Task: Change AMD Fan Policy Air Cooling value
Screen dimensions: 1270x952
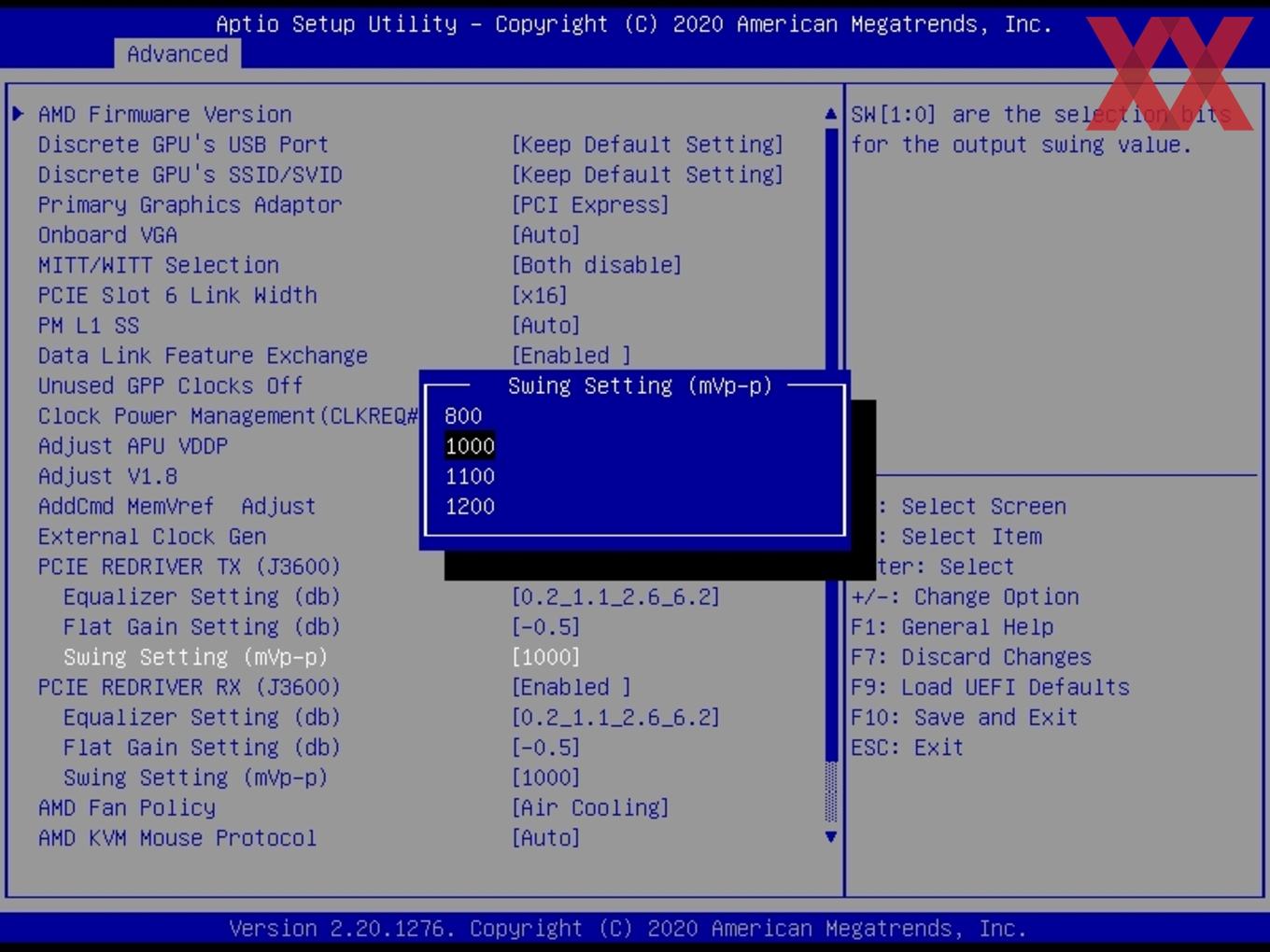Action: pyautogui.click(x=590, y=808)
